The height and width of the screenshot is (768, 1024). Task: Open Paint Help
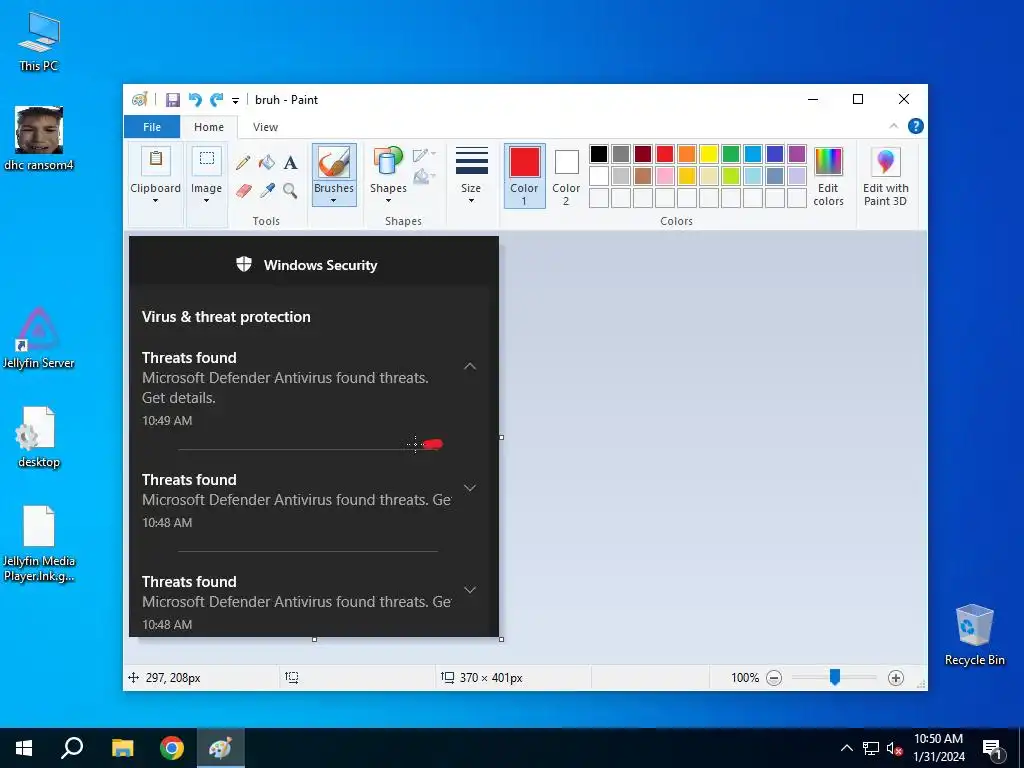pos(916,126)
